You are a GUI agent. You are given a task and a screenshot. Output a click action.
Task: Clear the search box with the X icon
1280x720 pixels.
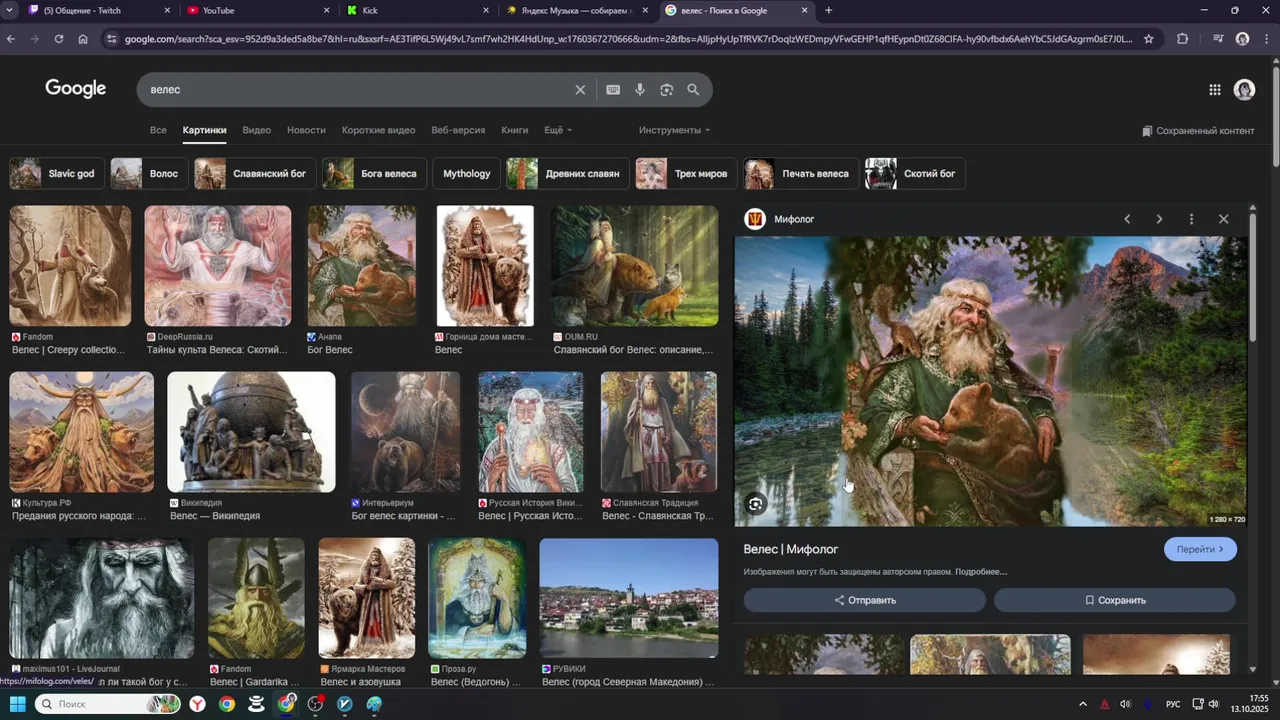click(580, 90)
